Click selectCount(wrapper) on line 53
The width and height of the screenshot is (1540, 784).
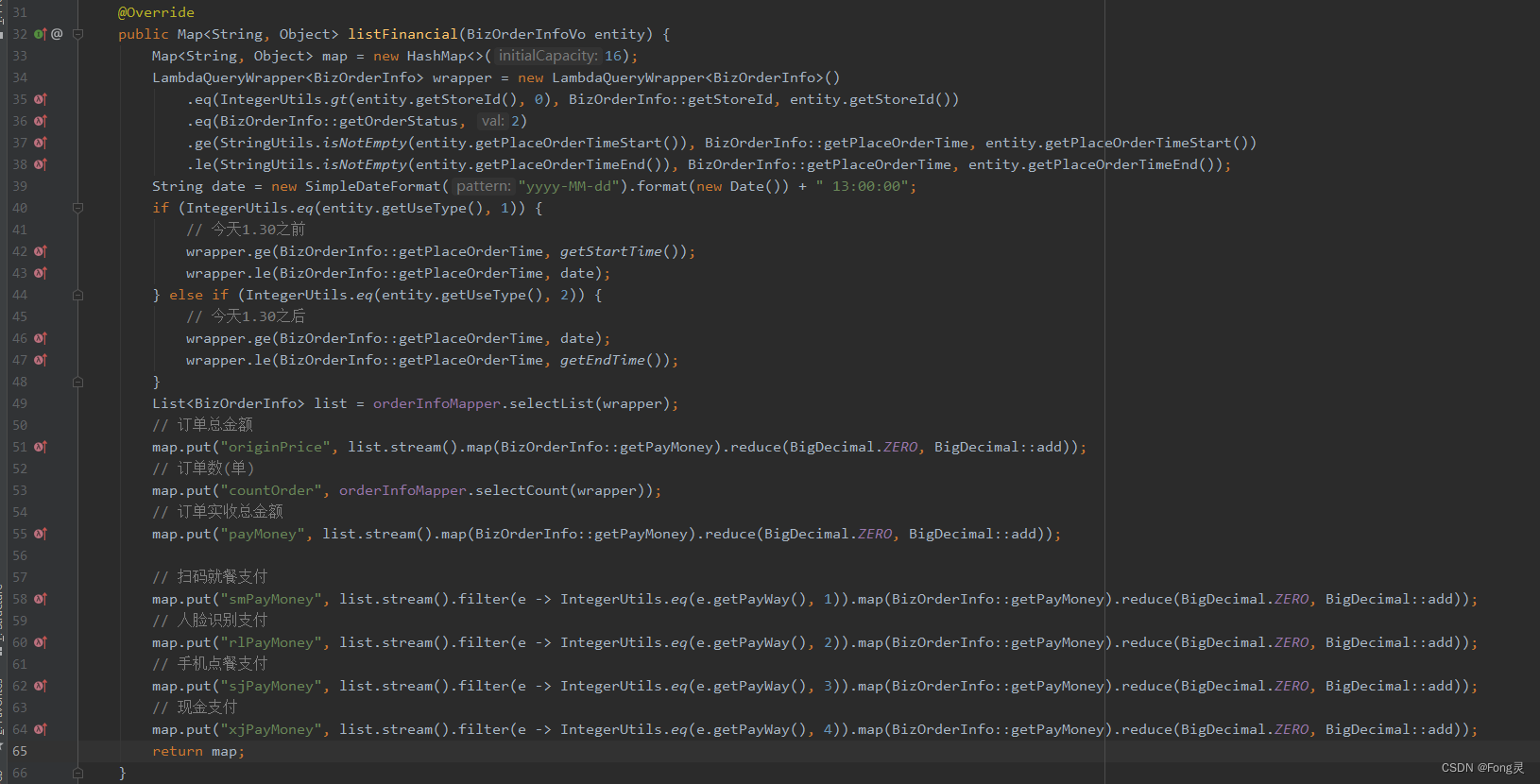(564, 490)
